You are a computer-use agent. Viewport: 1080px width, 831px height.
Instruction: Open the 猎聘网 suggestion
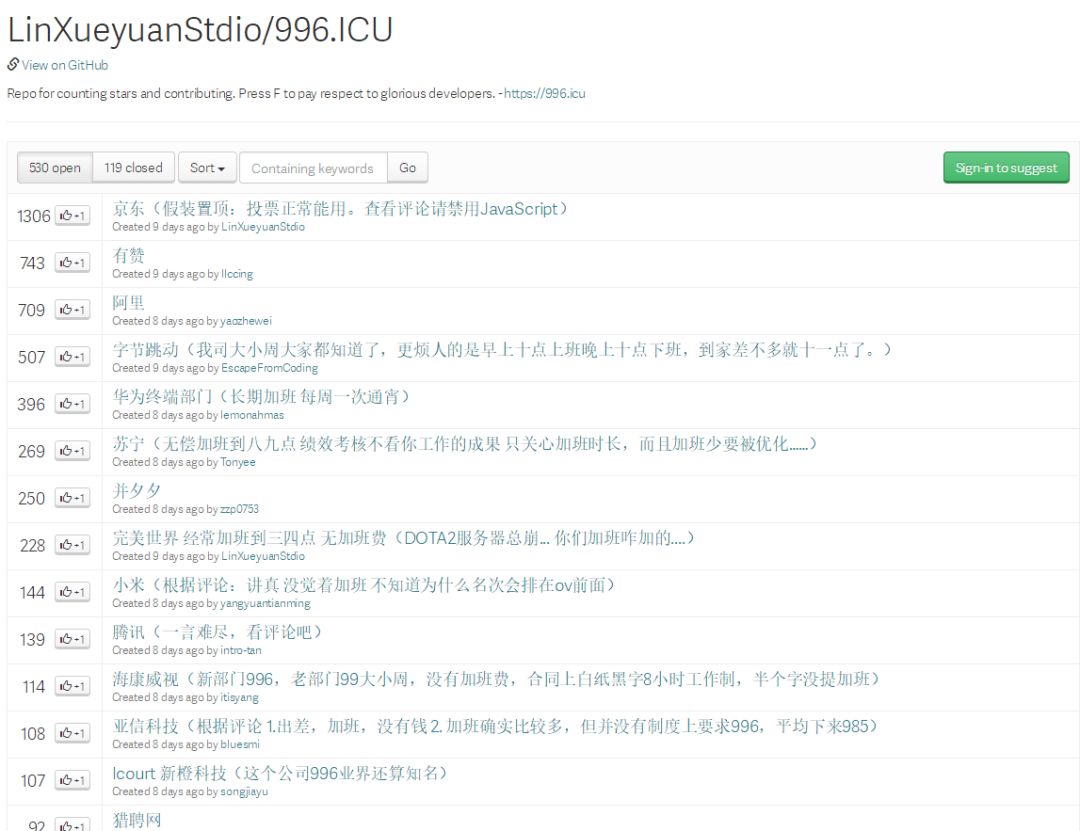(137, 820)
